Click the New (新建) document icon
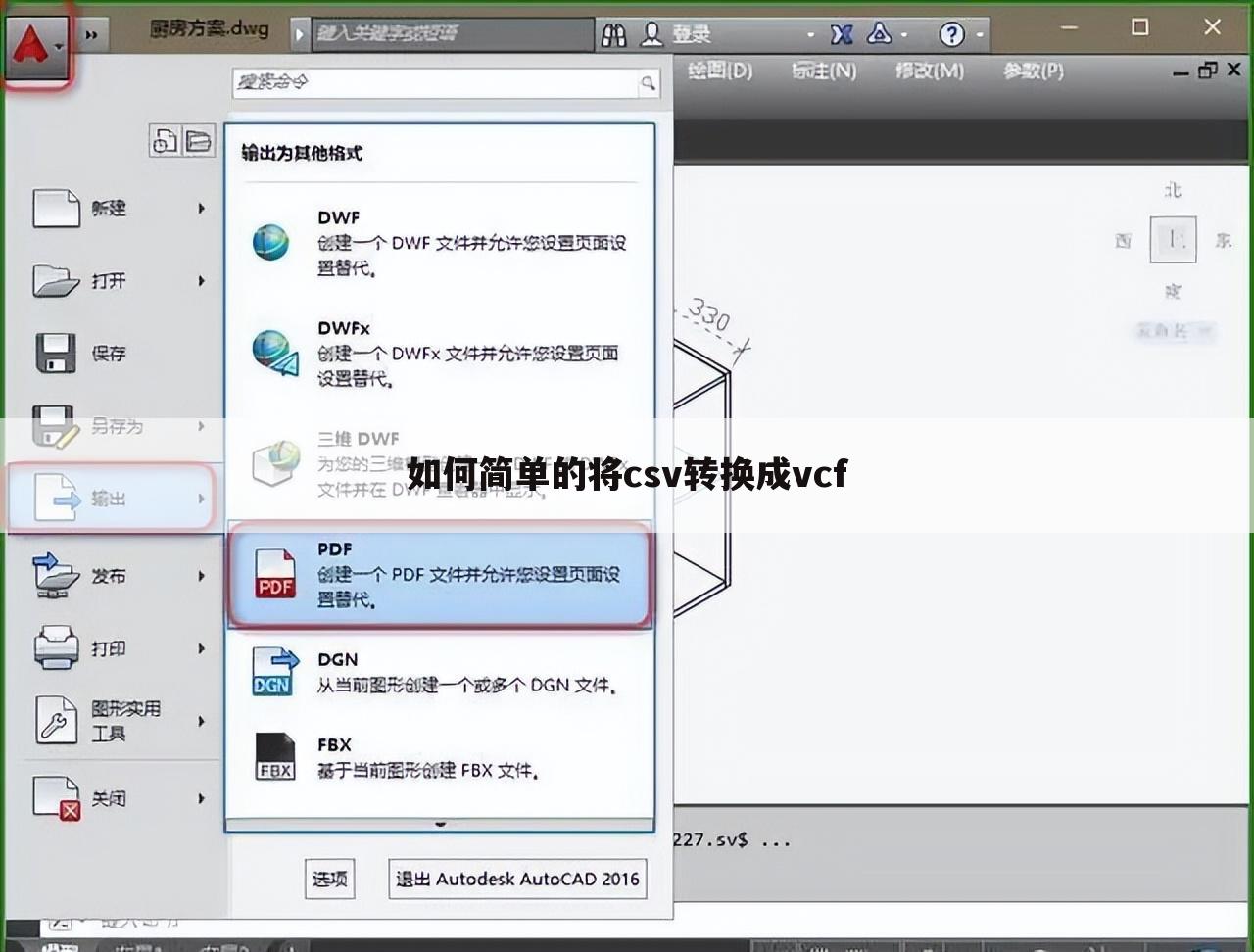1254x952 pixels. pyautogui.click(x=56, y=209)
